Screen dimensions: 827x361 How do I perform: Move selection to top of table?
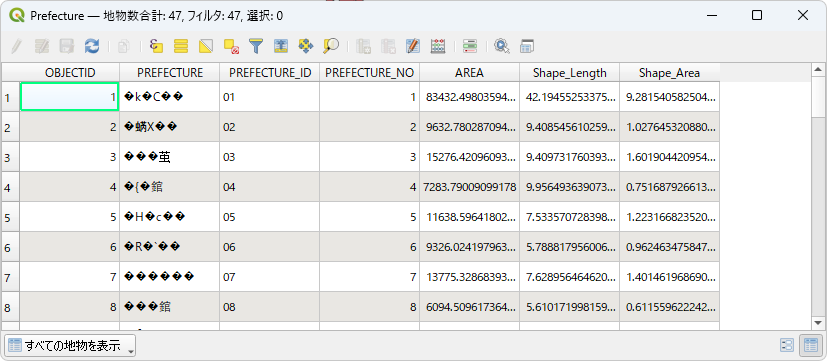click(281, 46)
